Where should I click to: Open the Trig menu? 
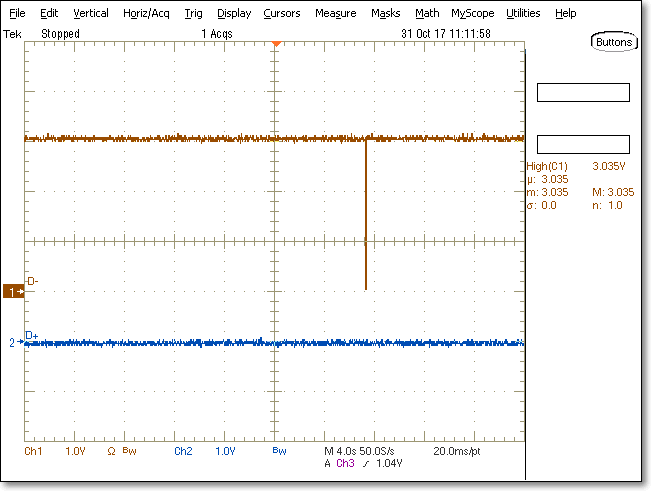(193, 14)
